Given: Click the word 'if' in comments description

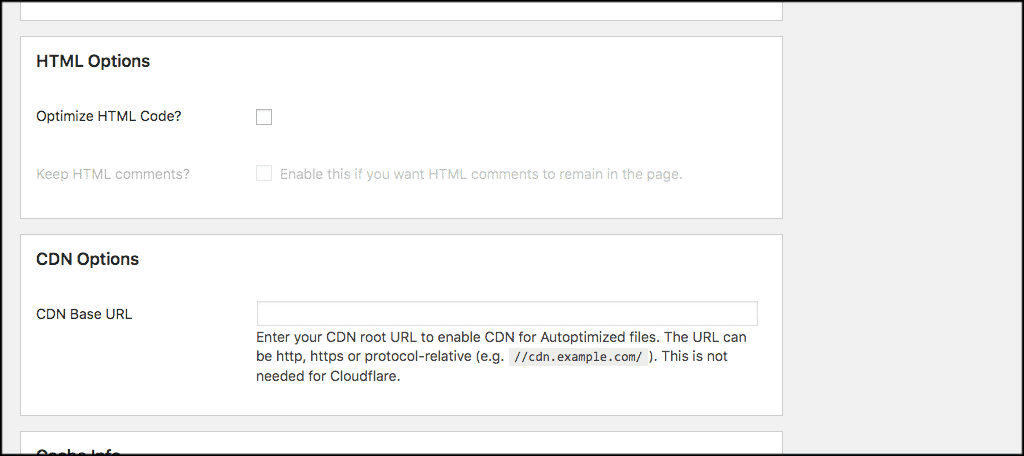Looking at the screenshot, I should coord(358,174).
